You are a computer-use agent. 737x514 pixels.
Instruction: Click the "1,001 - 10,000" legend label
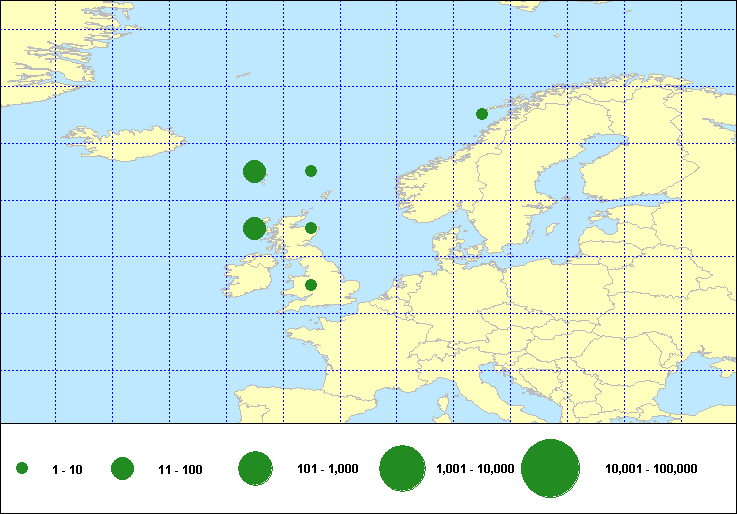pos(475,469)
